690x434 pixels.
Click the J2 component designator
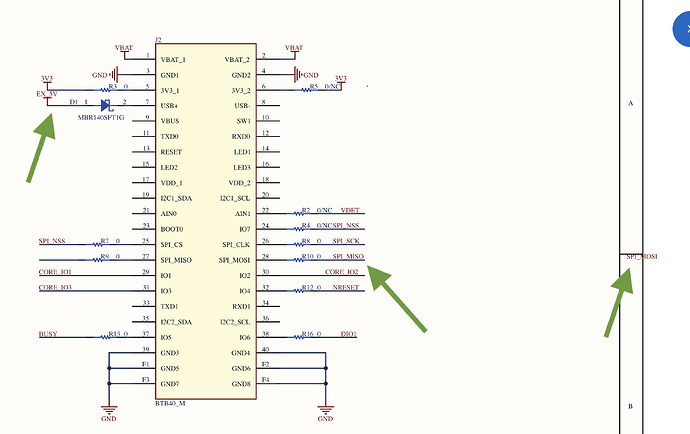[158, 40]
